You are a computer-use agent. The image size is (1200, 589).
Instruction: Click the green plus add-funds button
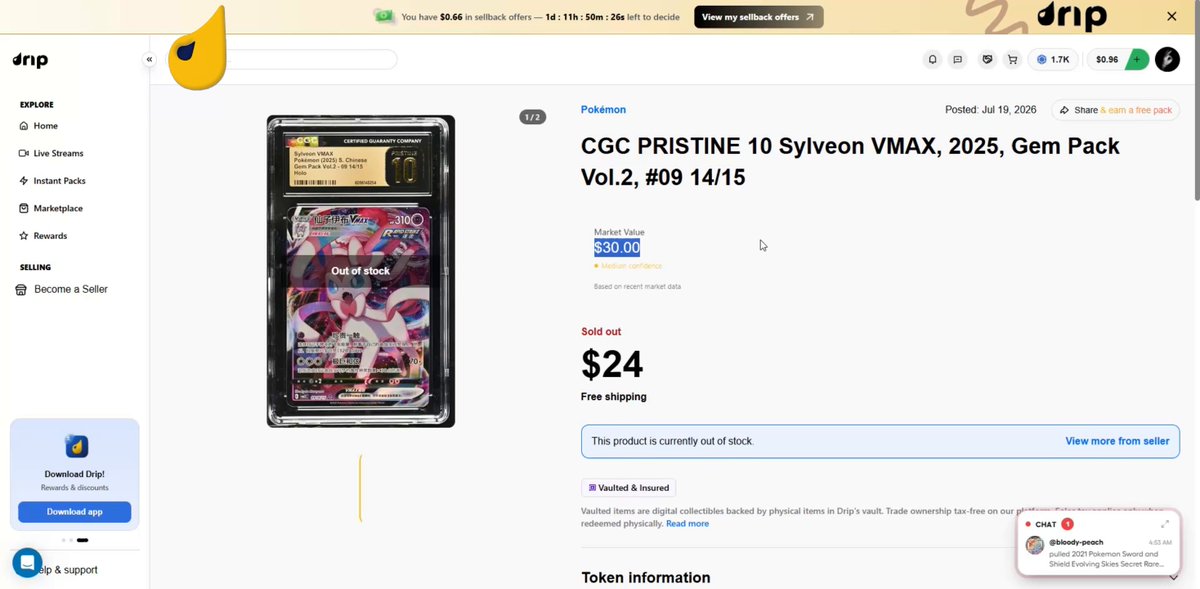pyautogui.click(x=1137, y=60)
